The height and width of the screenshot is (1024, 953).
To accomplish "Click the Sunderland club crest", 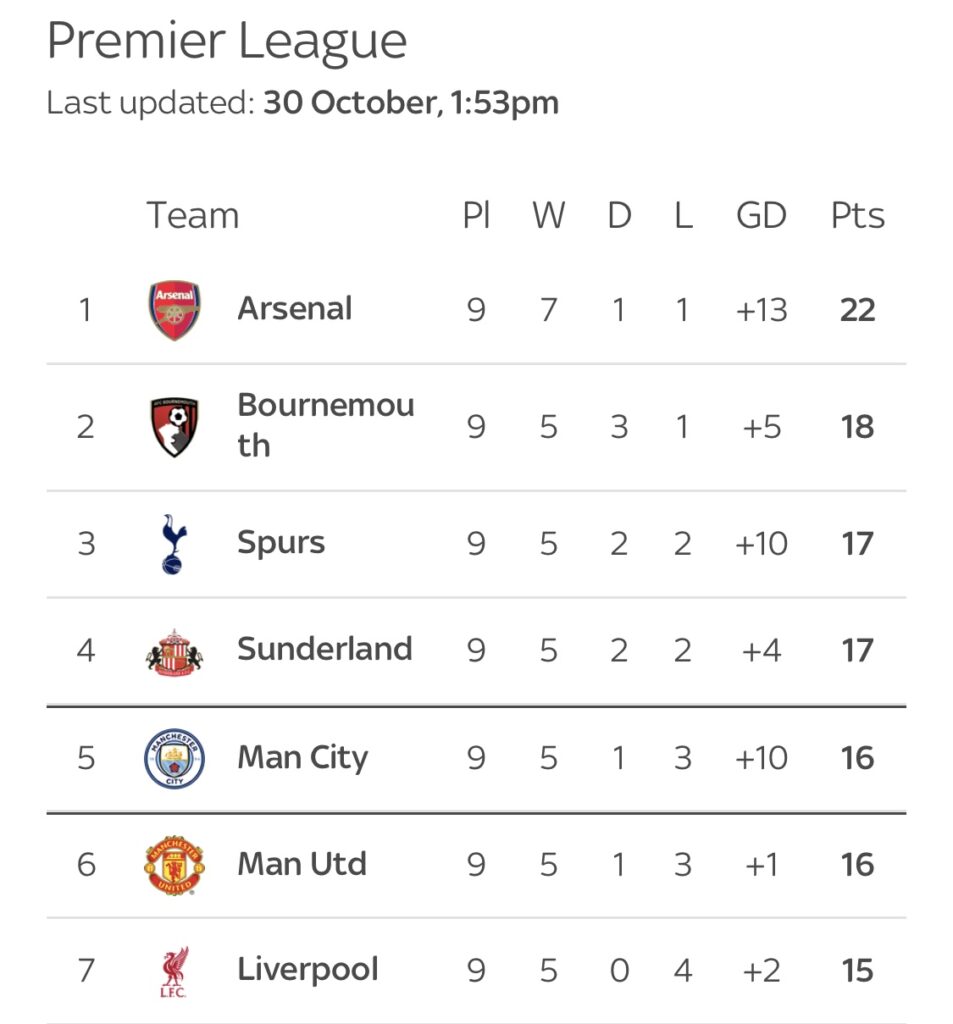I will click(x=174, y=651).
